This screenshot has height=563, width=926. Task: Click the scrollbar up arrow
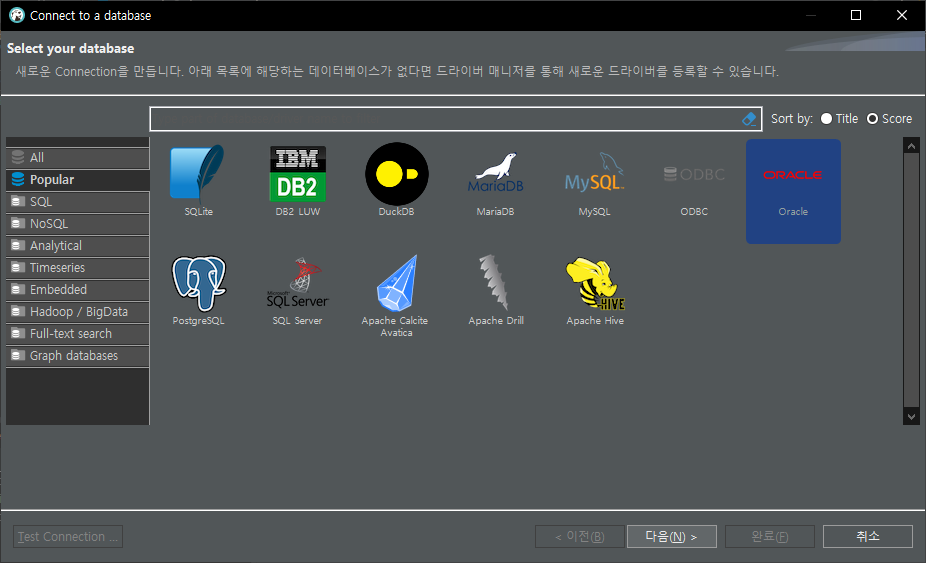(911, 145)
